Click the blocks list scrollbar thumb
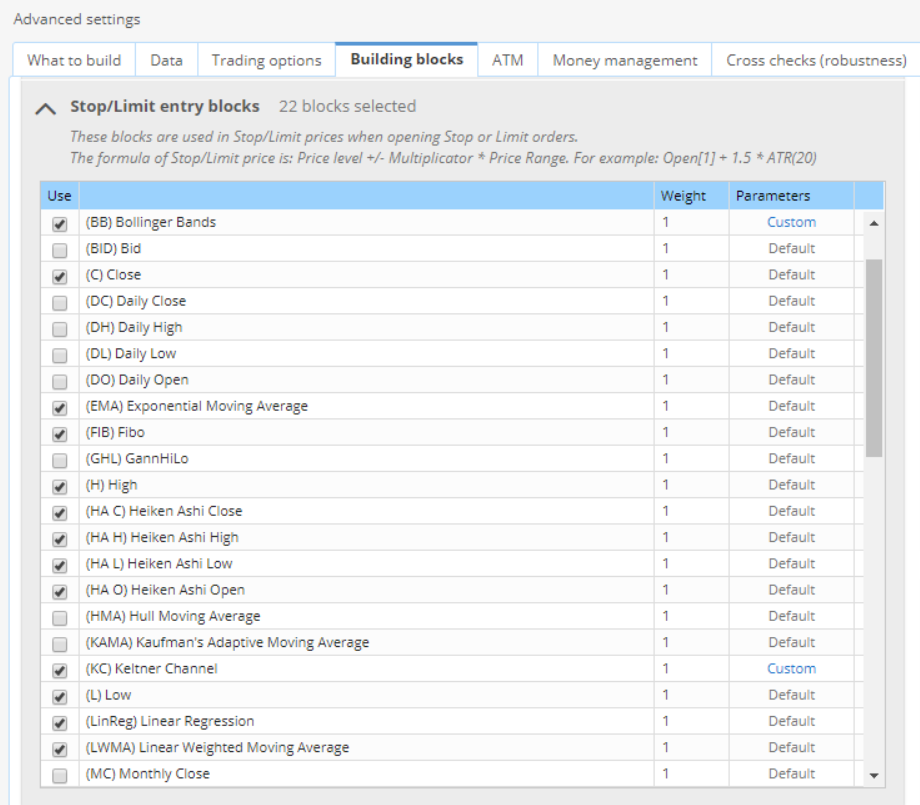The width and height of the screenshot is (920, 805). click(x=874, y=358)
